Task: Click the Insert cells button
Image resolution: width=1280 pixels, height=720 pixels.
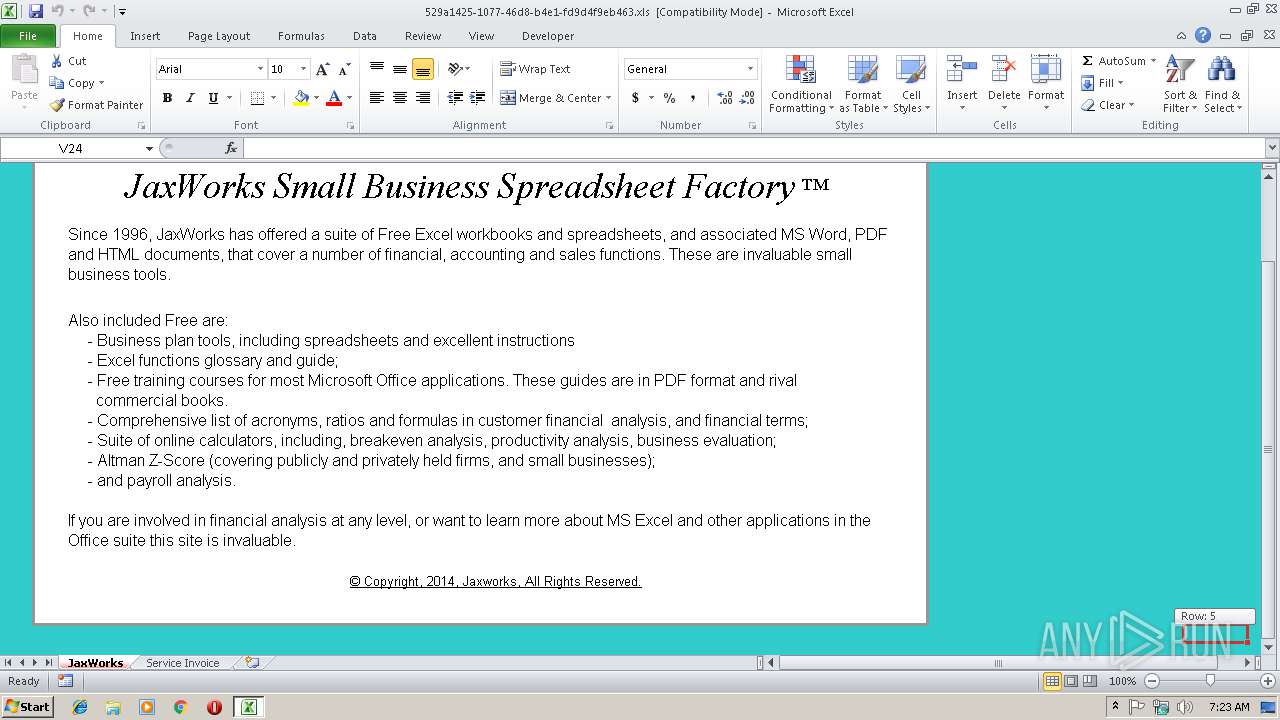Action: (962, 84)
